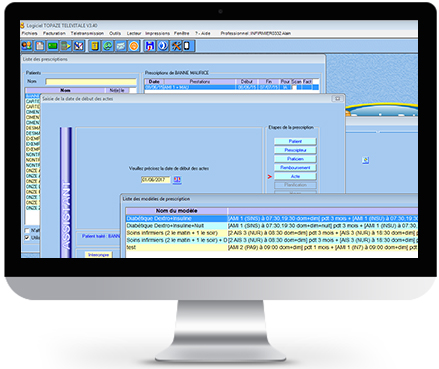Viewport: 439px width, 369px height.
Task: Open the crossed wrench tools icon
Action: tap(176, 46)
